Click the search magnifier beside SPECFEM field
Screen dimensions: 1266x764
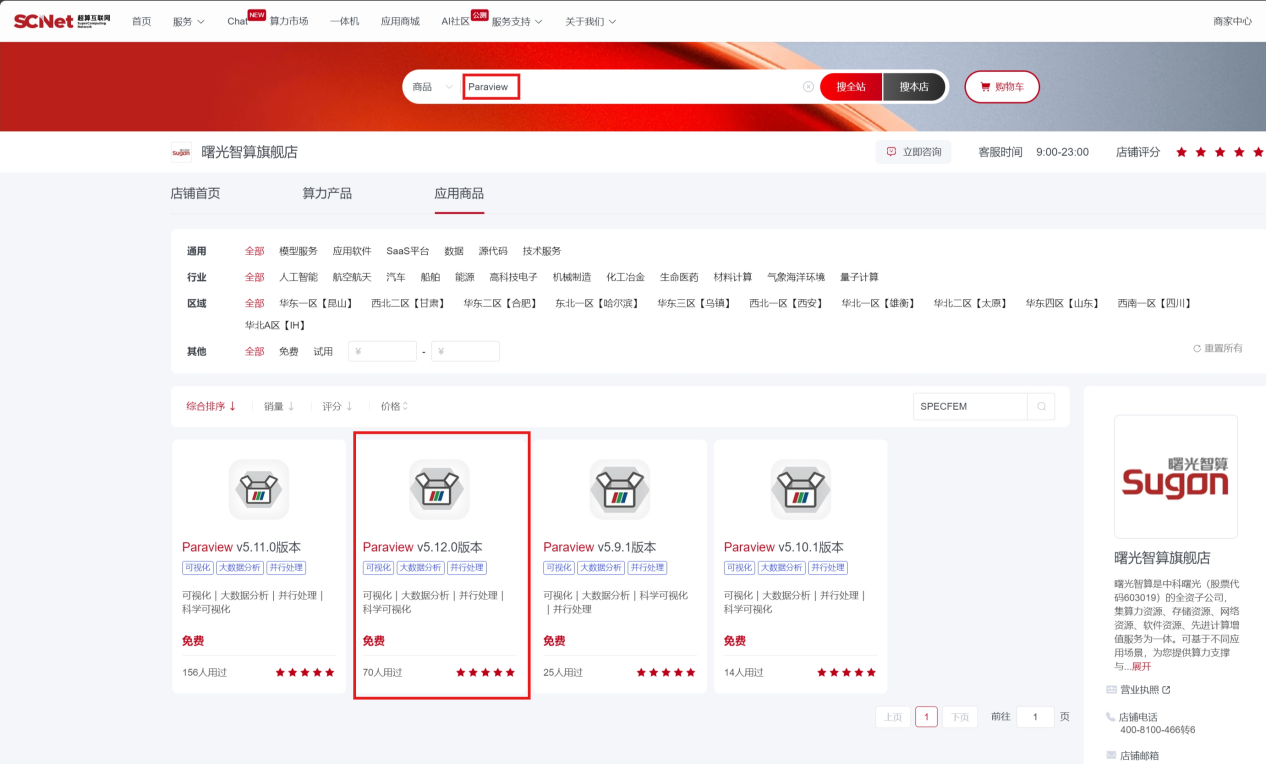tap(1041, 407)
